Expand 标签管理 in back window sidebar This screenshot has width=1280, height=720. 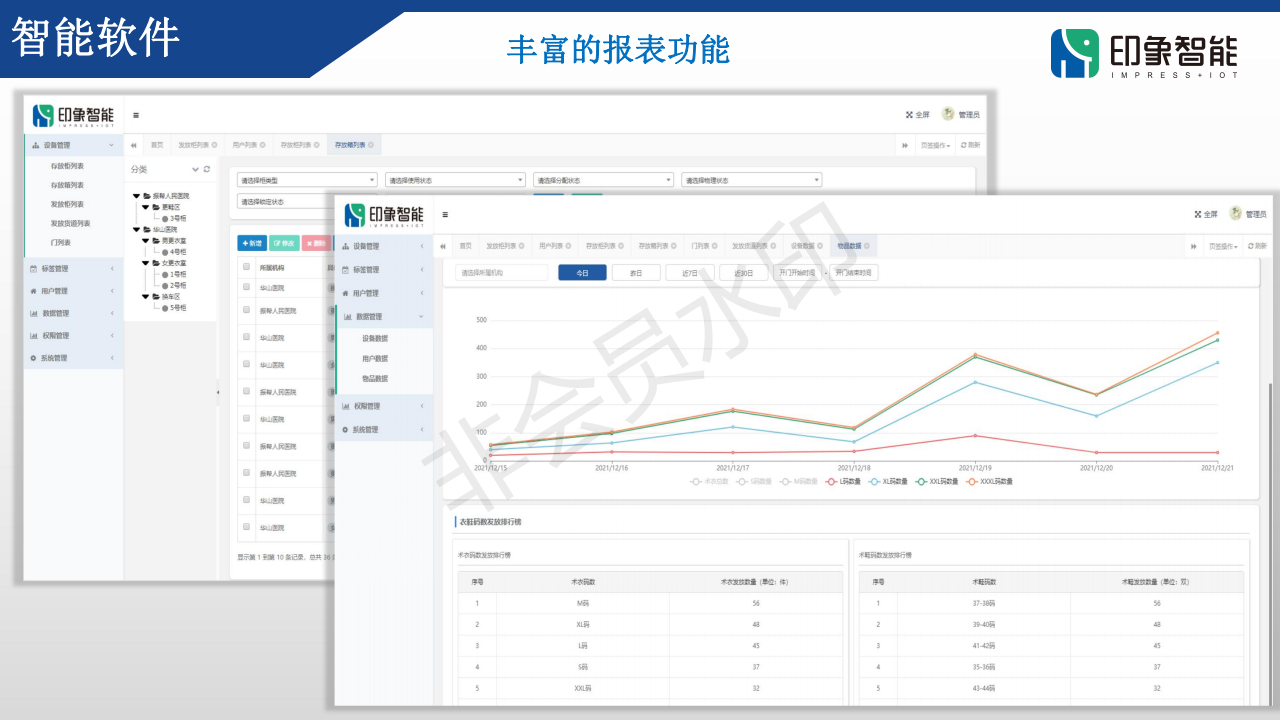tap(73, 269)
